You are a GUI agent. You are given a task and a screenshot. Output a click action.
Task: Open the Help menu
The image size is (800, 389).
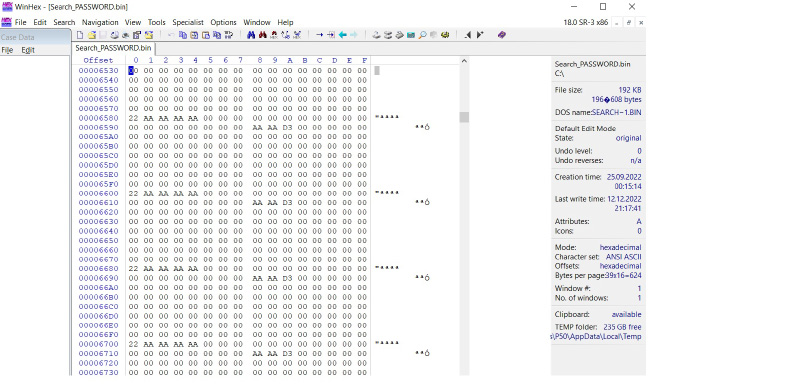pos(285,22)
